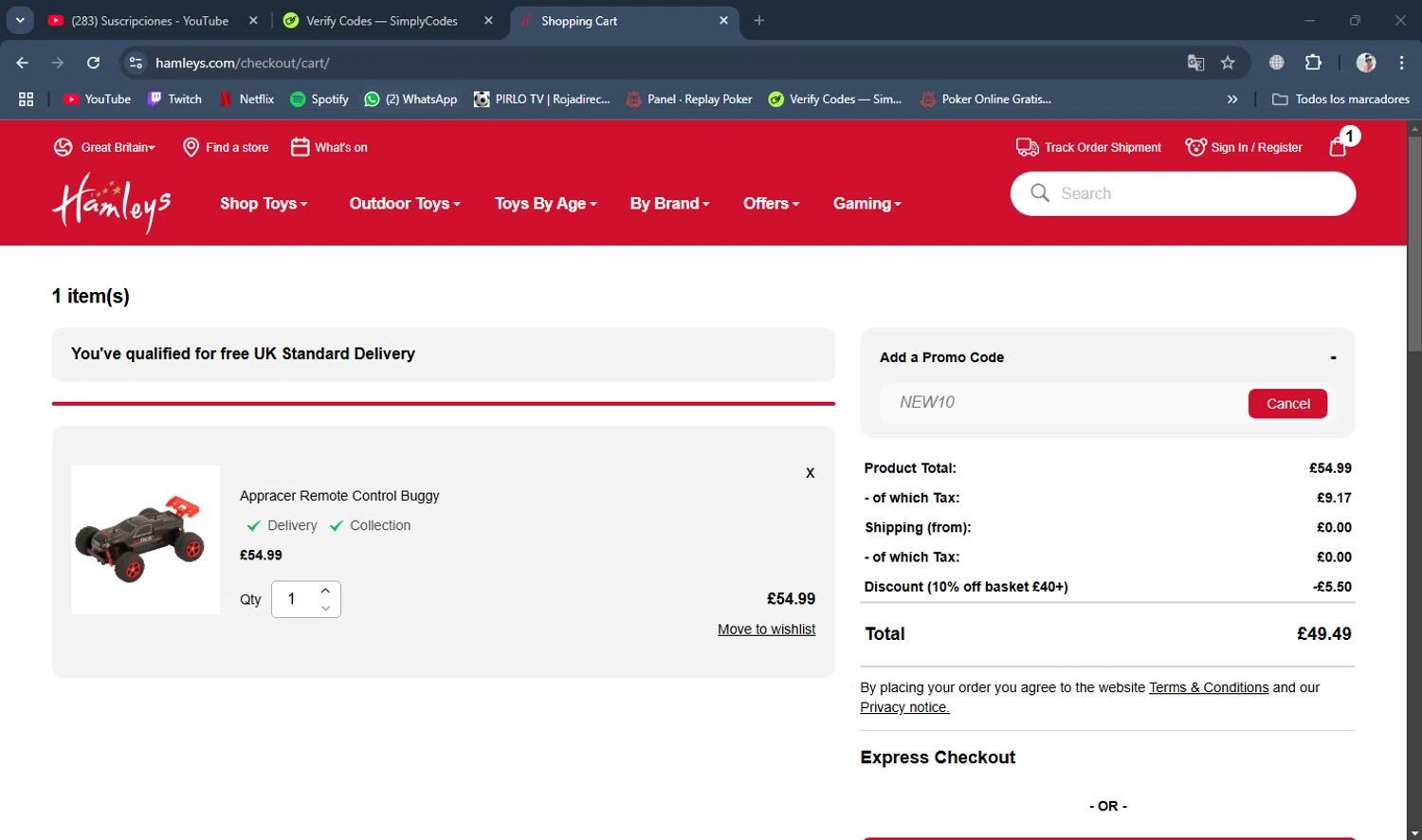
Task: Open Spotify bookmark
Action: (x=319, y=99)
